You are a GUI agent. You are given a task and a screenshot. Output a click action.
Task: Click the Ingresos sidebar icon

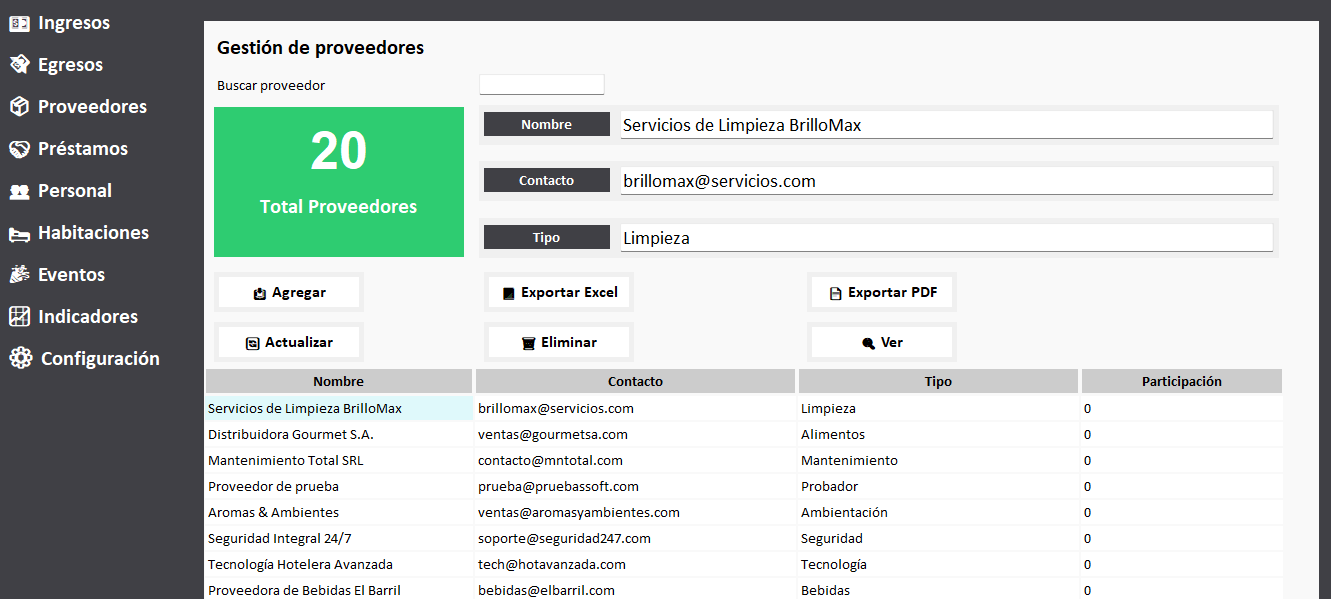19,23
